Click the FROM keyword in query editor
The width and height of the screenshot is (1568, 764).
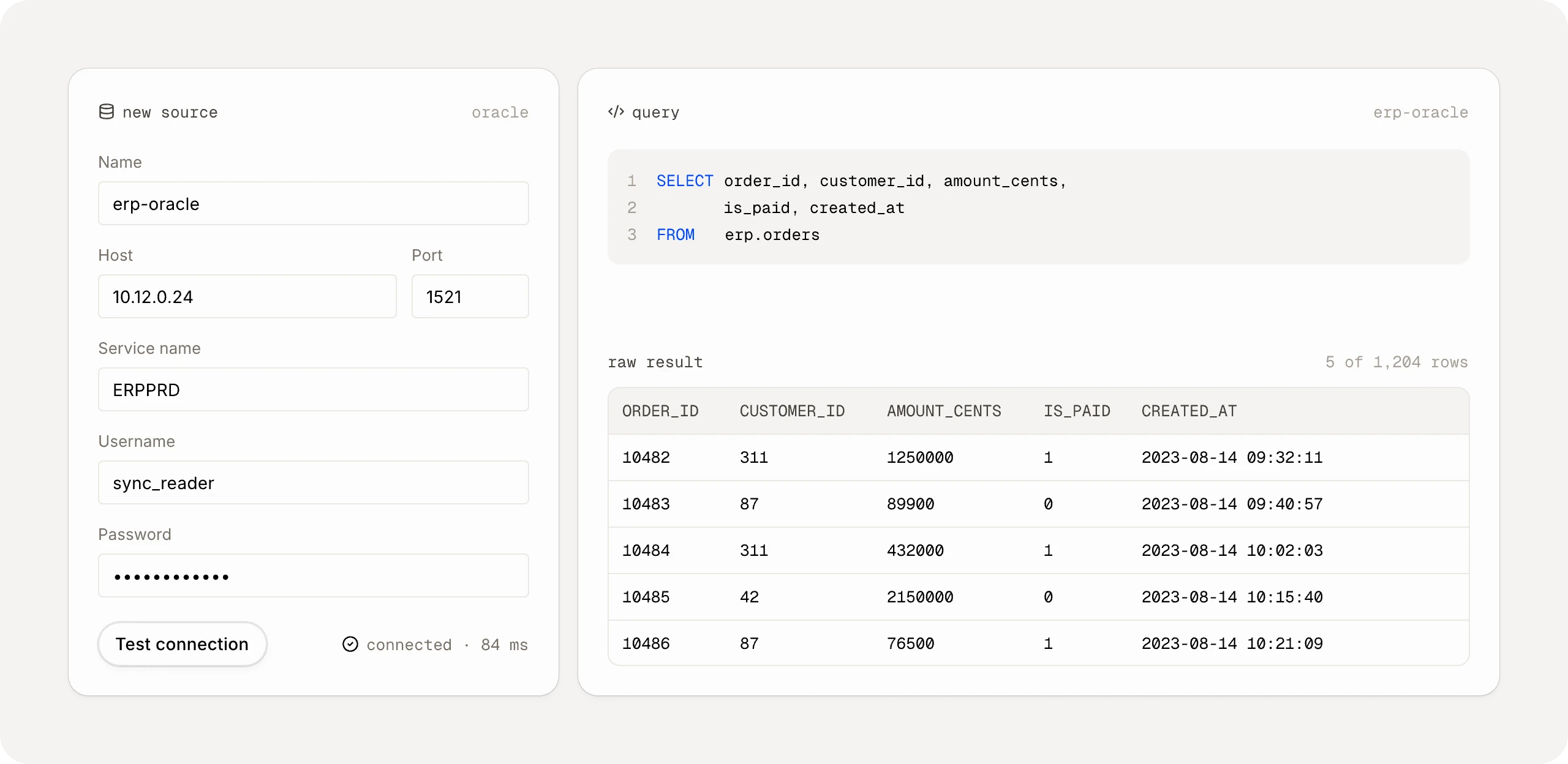pyautogui.click(x=676, y=234)
